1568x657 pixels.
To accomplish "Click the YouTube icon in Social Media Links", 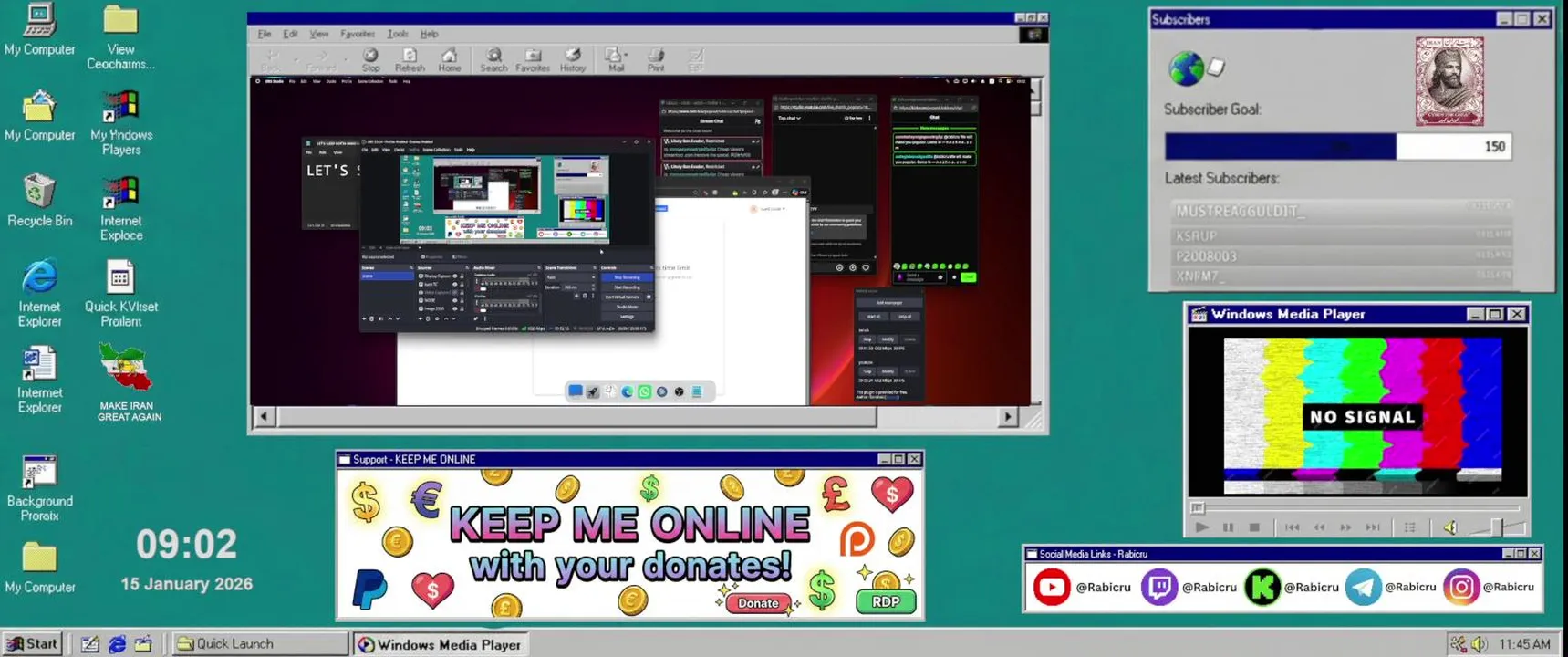I will point(1052,587).
